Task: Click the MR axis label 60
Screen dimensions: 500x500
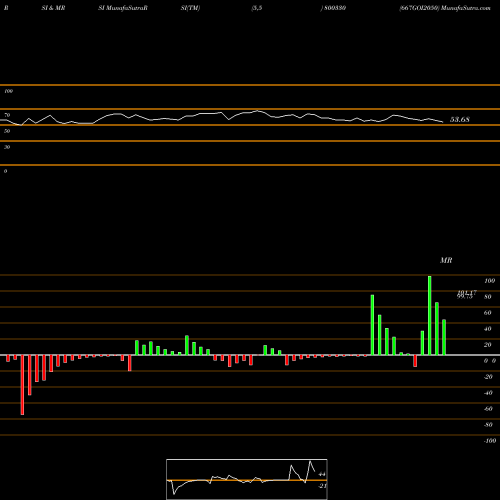Action: 488,313
